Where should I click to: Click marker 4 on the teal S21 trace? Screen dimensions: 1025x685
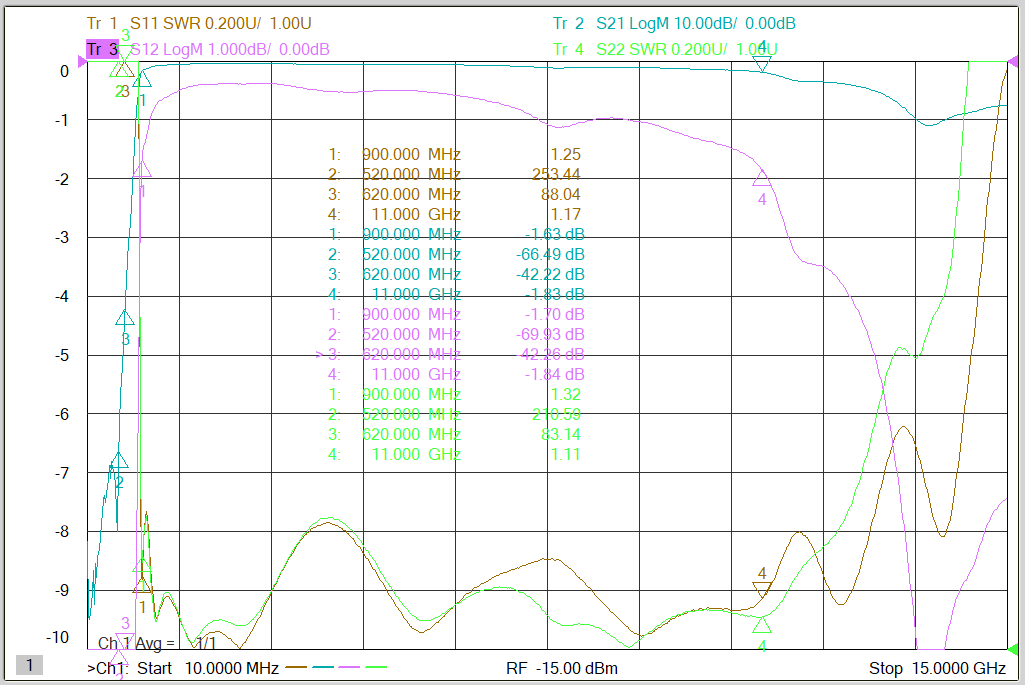[x=762, y=64]
